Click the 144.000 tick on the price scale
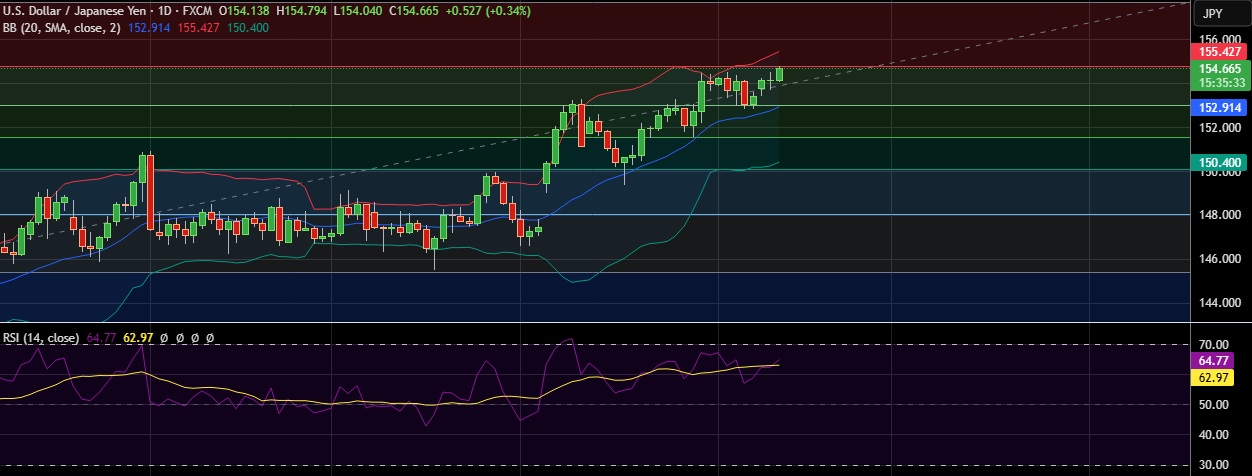This screenshot has width=1252, height=476. pyautogui.click(x=1213, y=303)
